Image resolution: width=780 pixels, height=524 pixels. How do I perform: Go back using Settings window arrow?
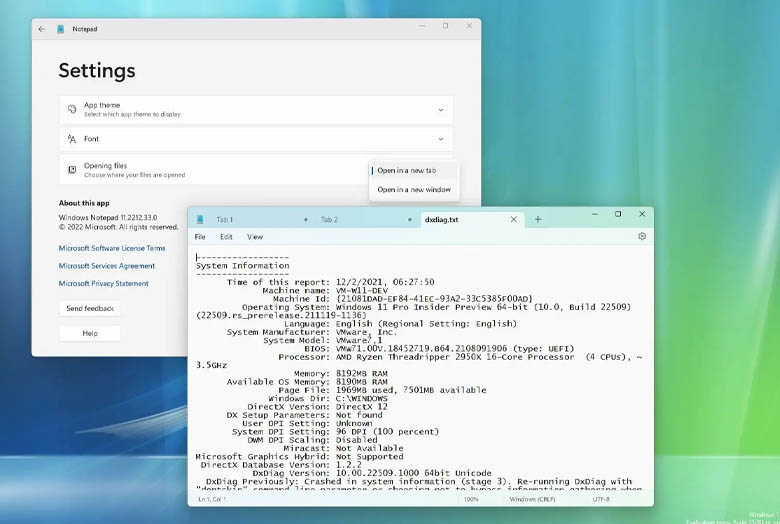point(42,29)
